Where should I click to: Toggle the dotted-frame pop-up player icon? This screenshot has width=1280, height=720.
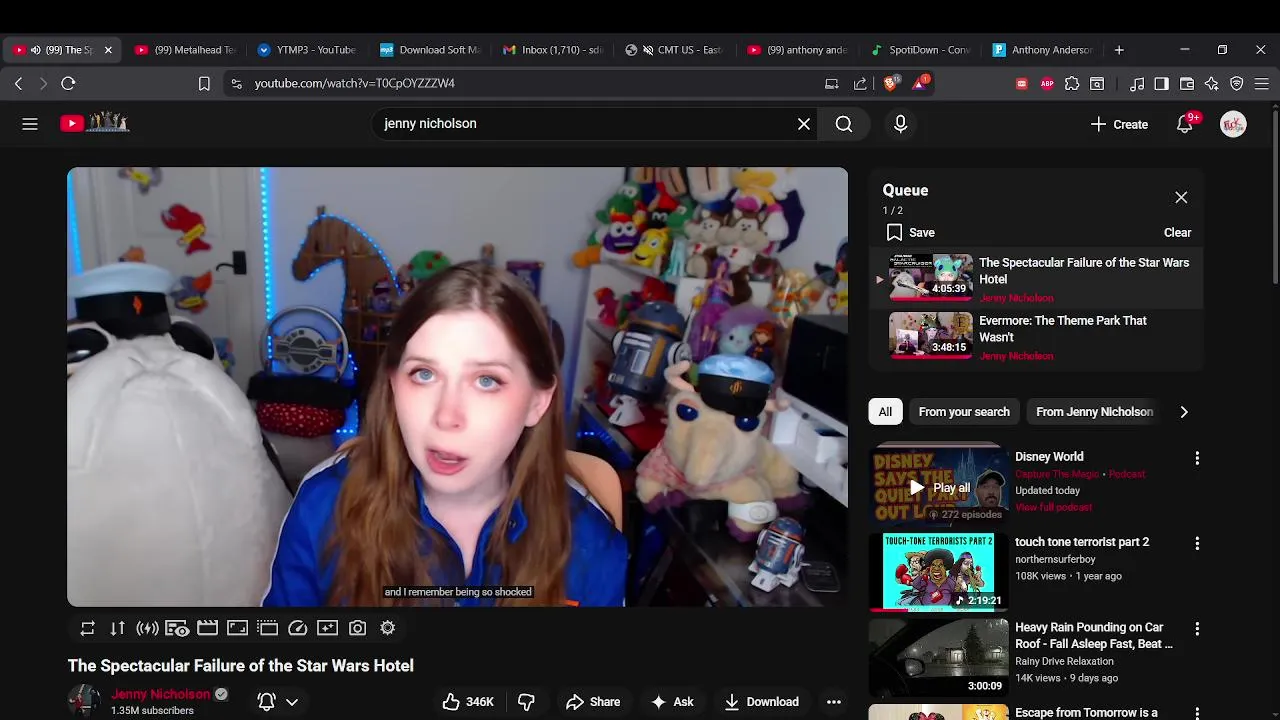click(267, 628)
